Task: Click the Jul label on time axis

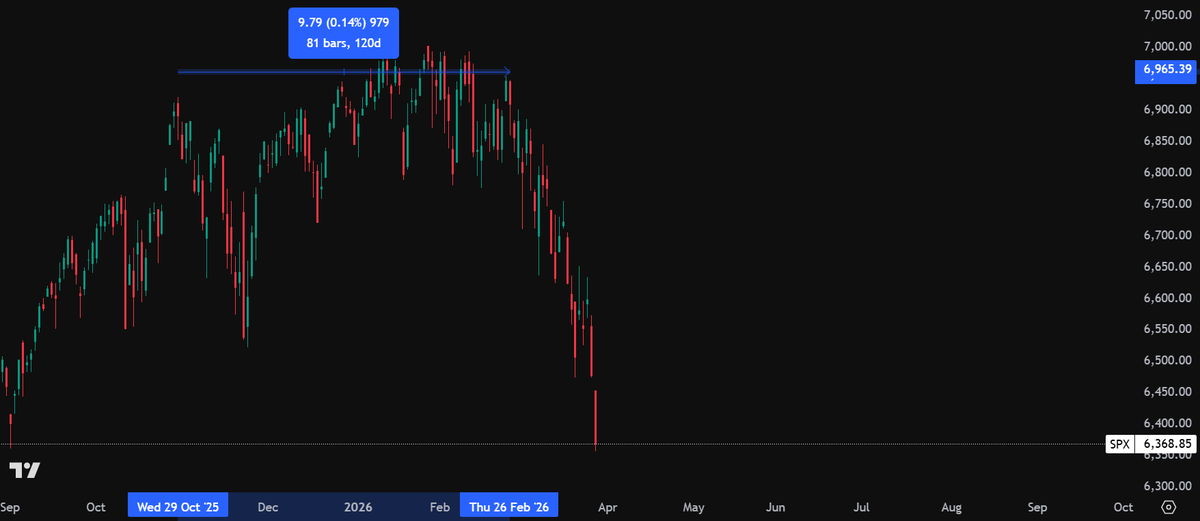Action: (x=860, y=507)
